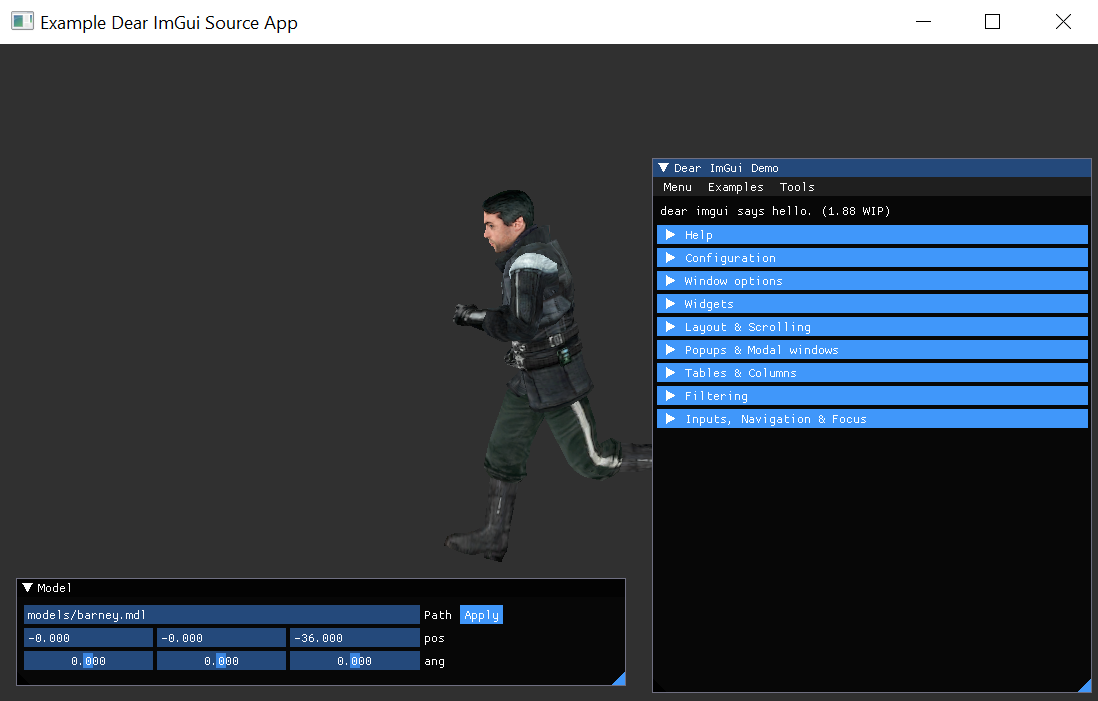Click the app icon in title bar

[22, 22]
